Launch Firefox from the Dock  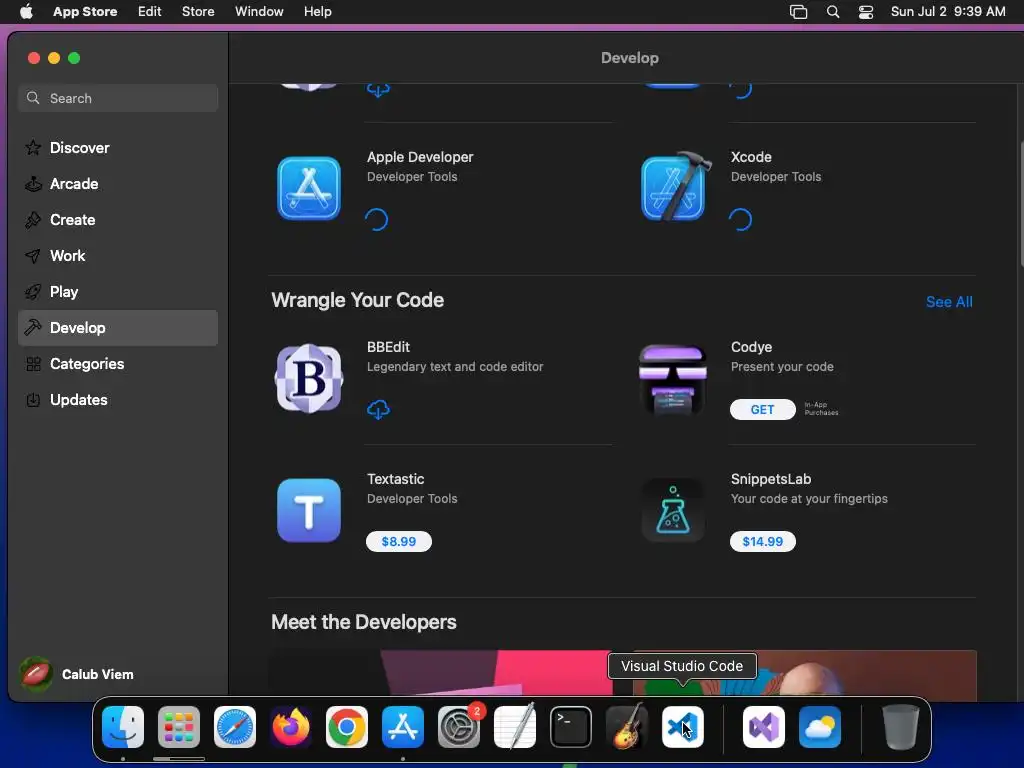tap(291, 727)
